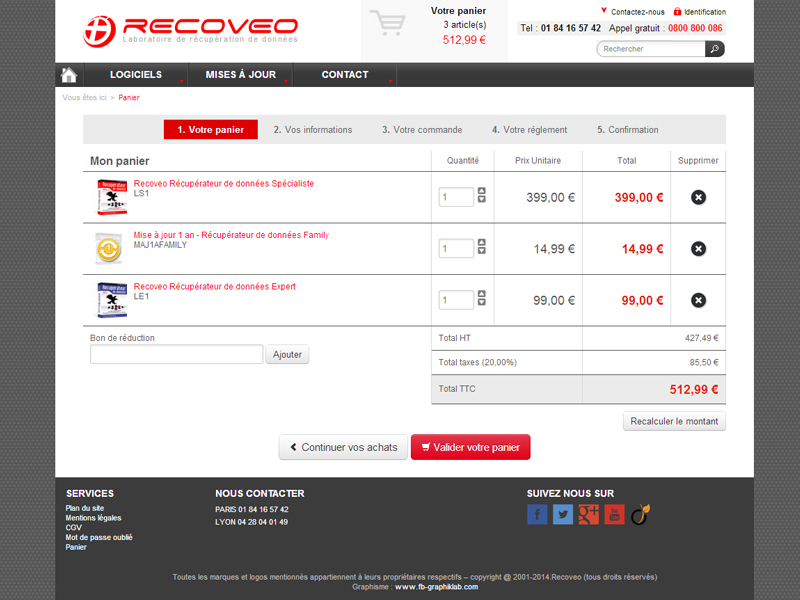
Task: Select step 2. Vos informations
Action: click(x=313, y=130)
